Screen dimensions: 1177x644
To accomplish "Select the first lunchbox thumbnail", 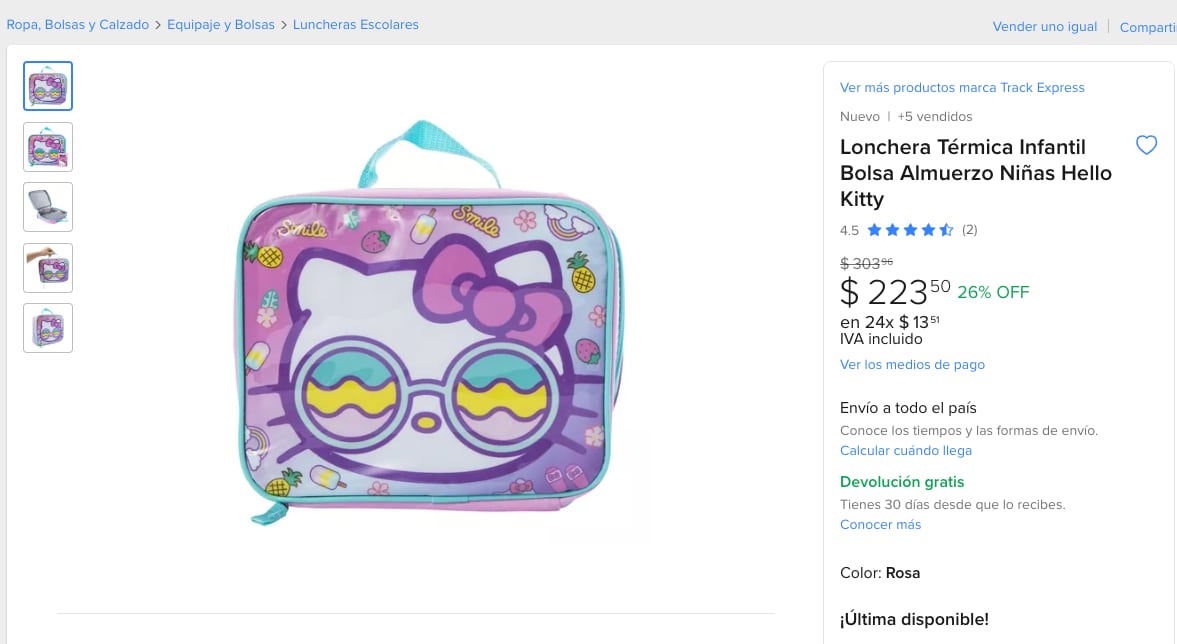I will [48, 86].
